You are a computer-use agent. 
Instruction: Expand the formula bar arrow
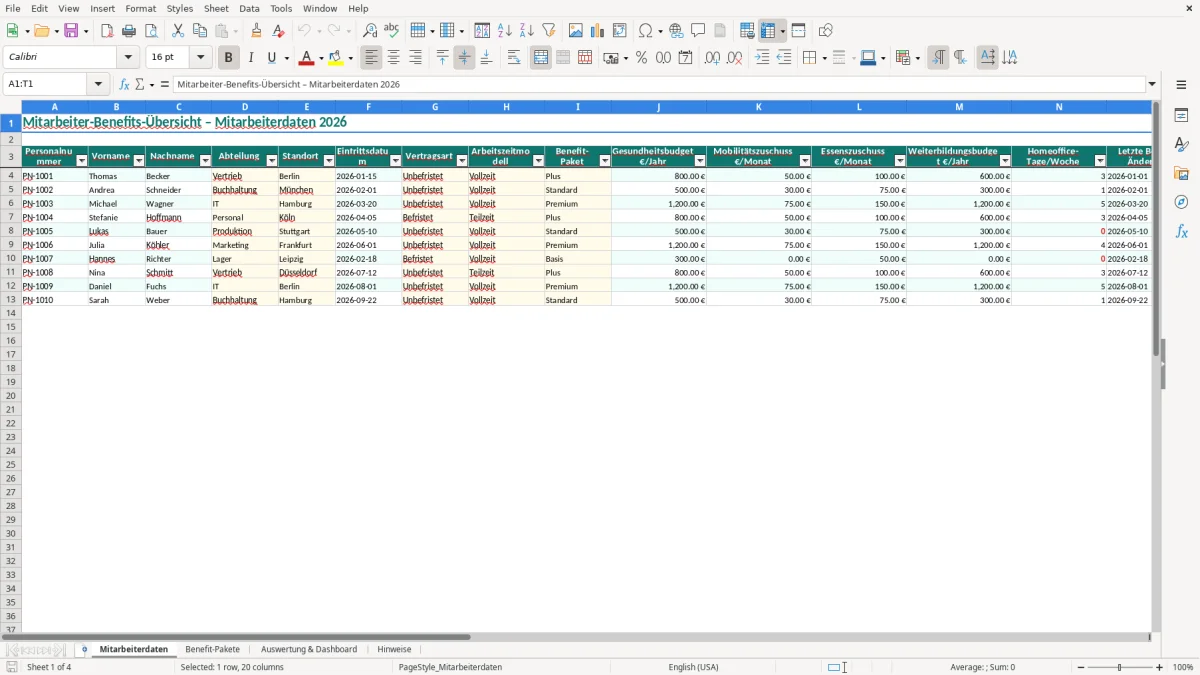[x=1152, y=85]
